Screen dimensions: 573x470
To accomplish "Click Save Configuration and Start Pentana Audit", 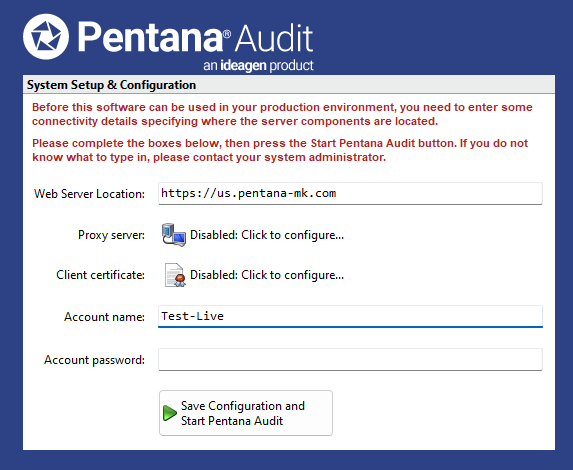I will pyautogui.click(x=246, y=413).
